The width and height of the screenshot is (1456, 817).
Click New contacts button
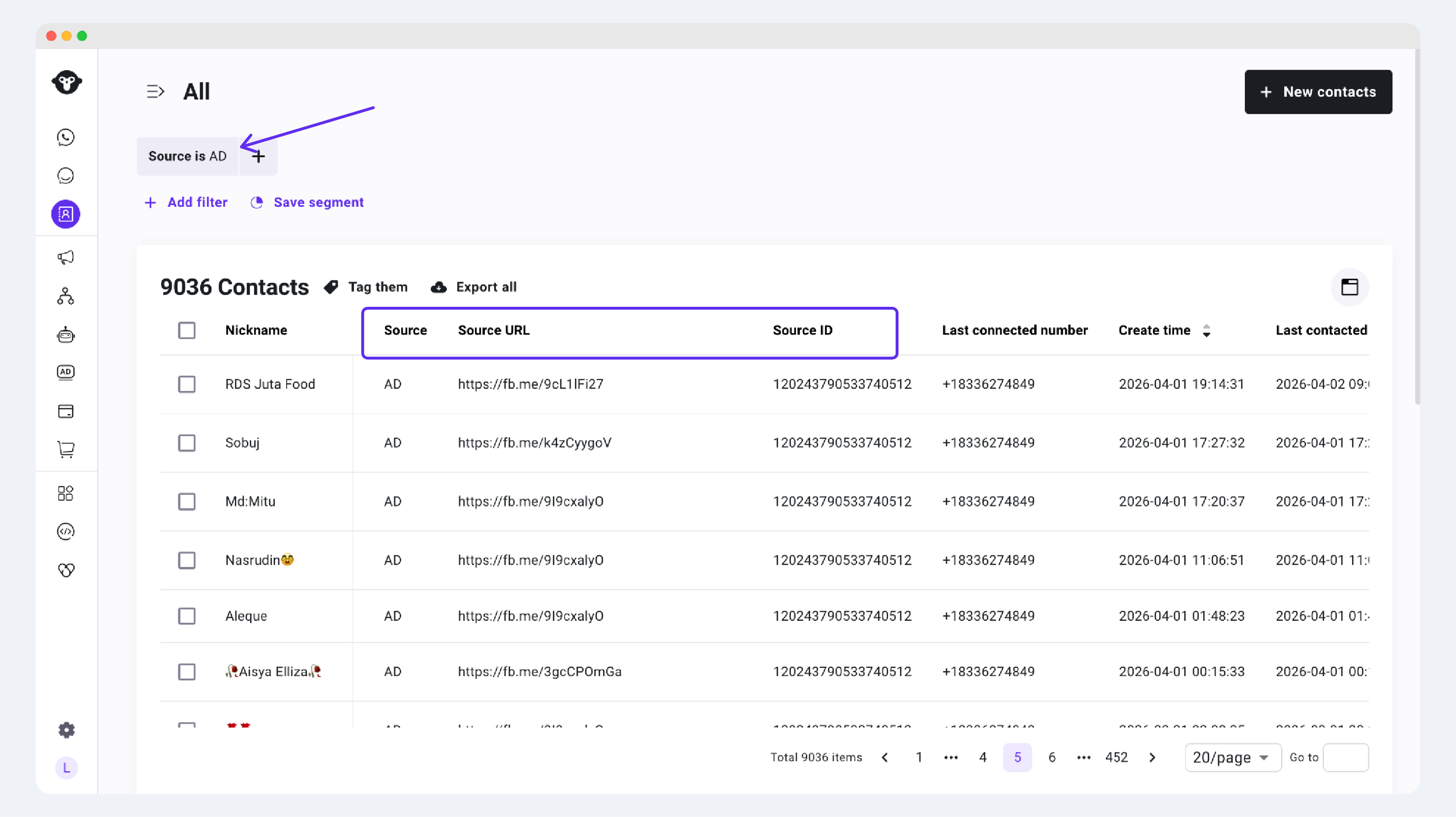pyautogui.click(x=1318, y=92)
